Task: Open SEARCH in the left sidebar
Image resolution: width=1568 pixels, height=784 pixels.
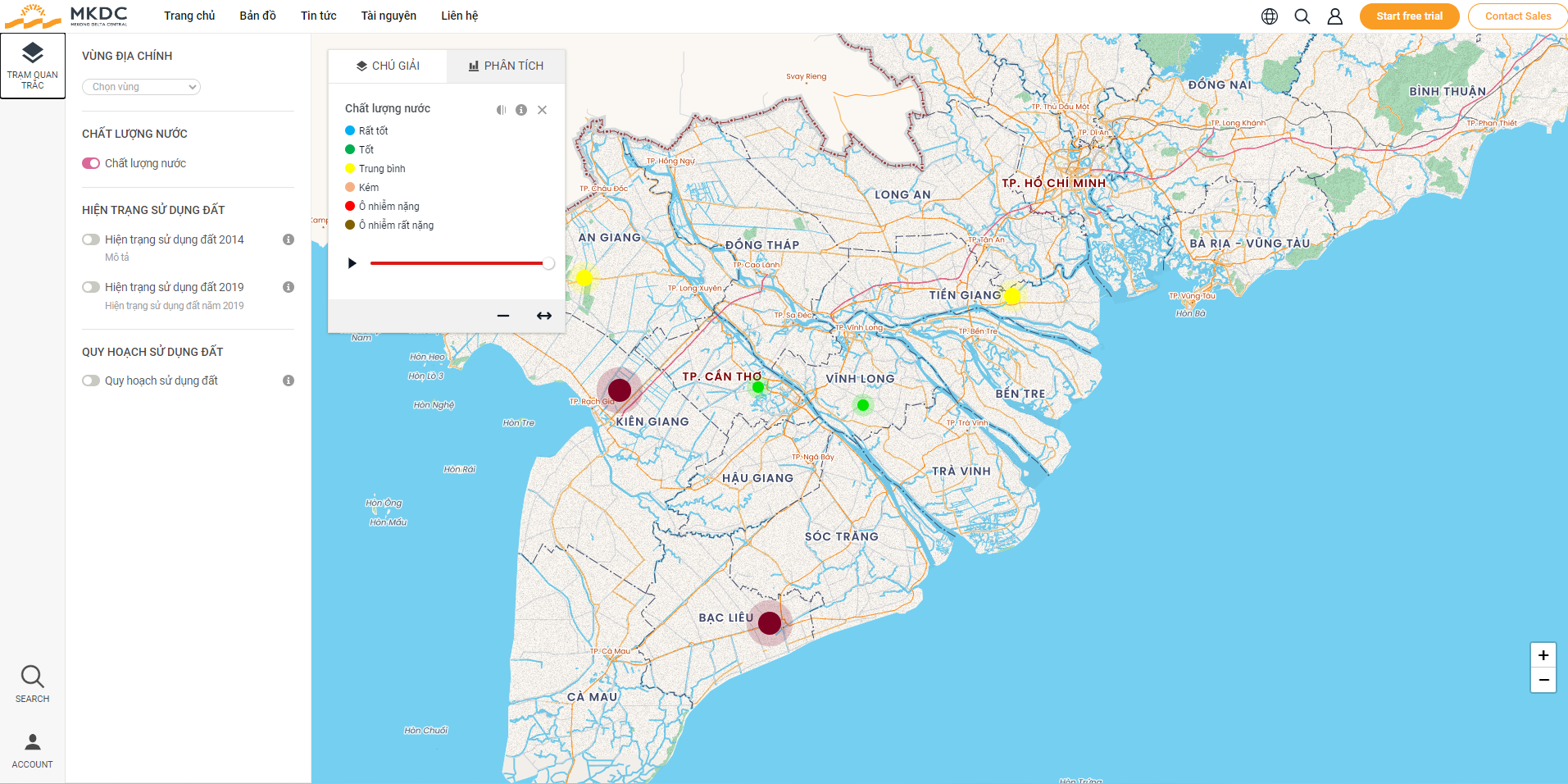Action: [x=33, y=684]
